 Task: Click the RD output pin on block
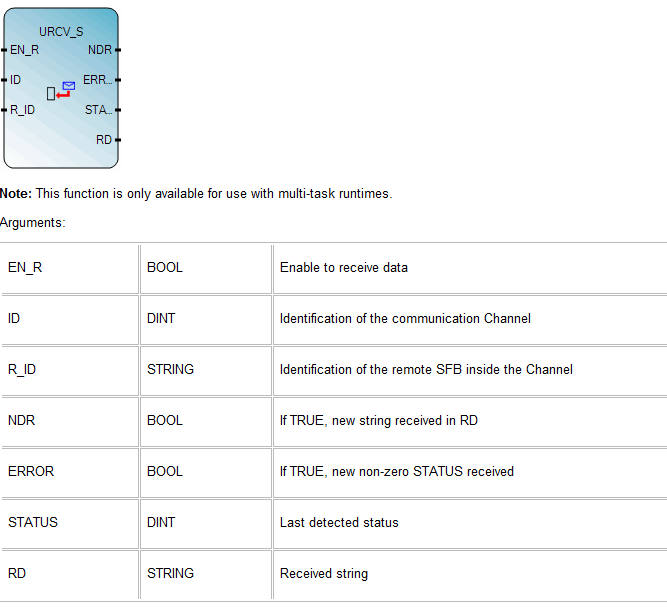click(104, 140)
